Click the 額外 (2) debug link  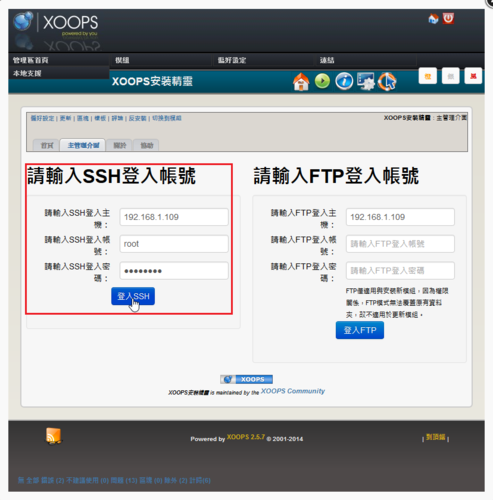[x=176, y=480]
